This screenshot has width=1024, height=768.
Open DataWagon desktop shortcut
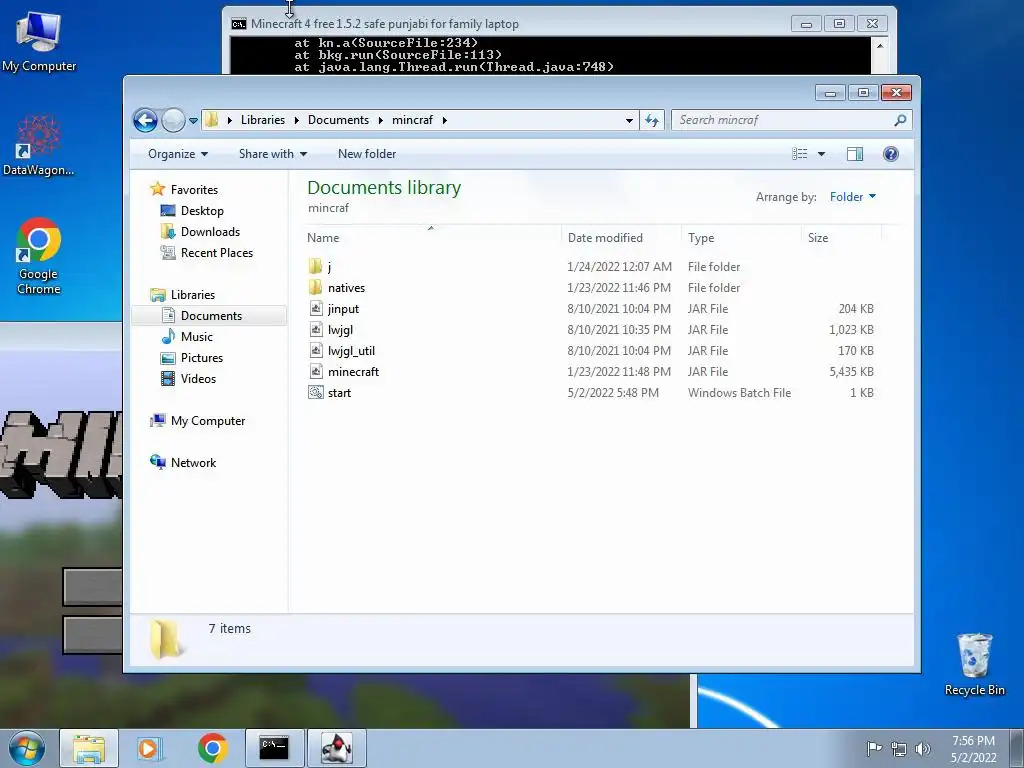click(39, 145)
